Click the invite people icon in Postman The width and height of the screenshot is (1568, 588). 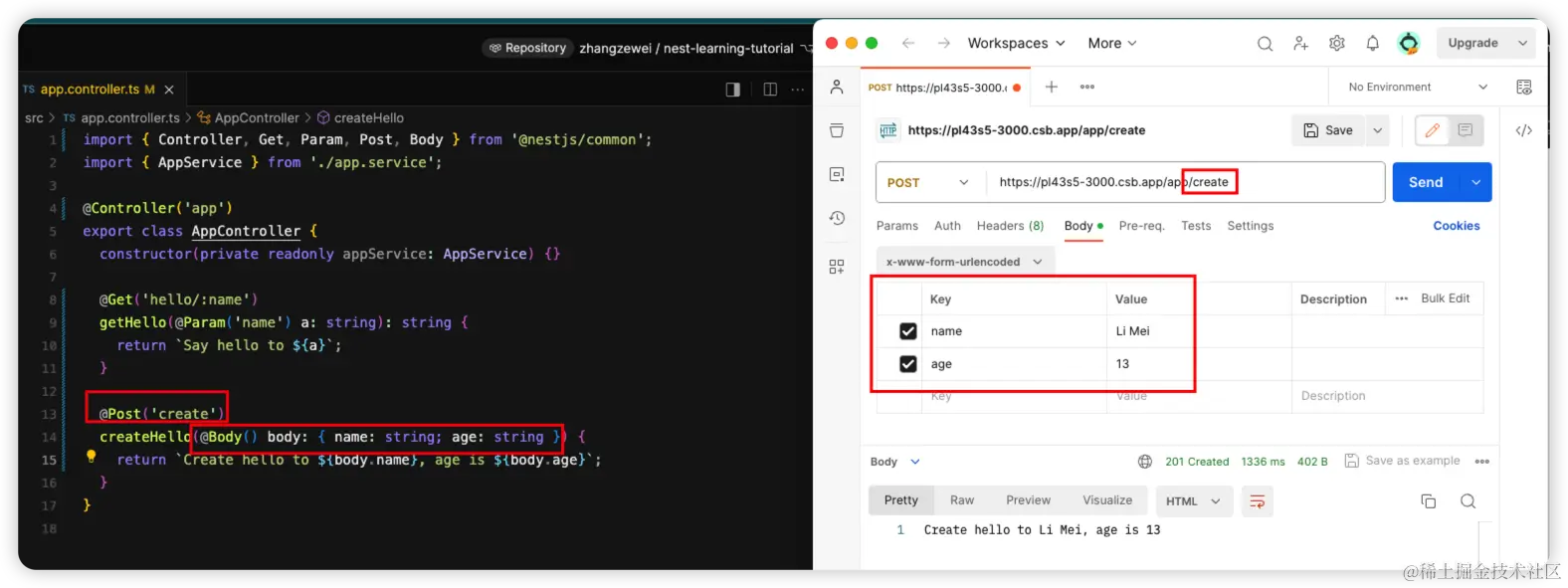[x=1300, y=43]
